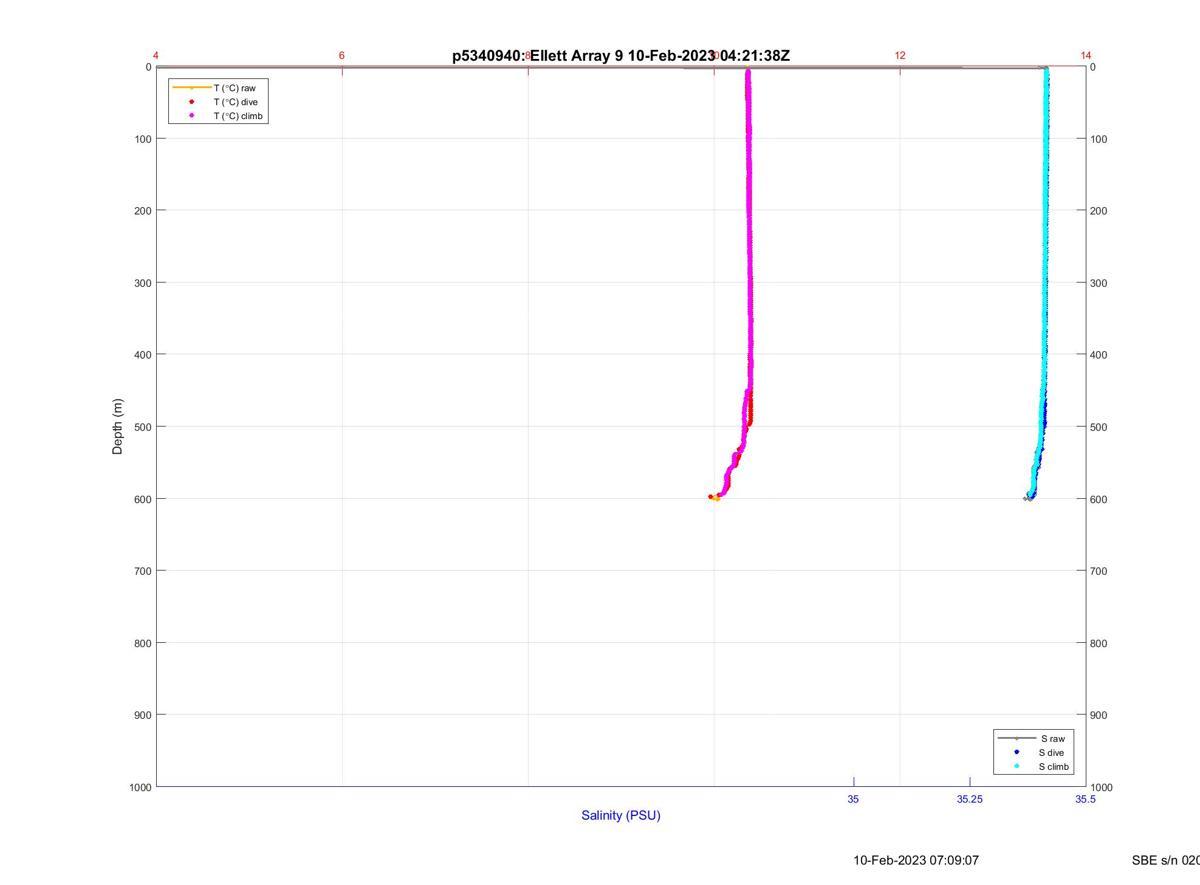Click right depth axis tick 700
The width and height of the screenshot is (1200, 885).
1099,571
